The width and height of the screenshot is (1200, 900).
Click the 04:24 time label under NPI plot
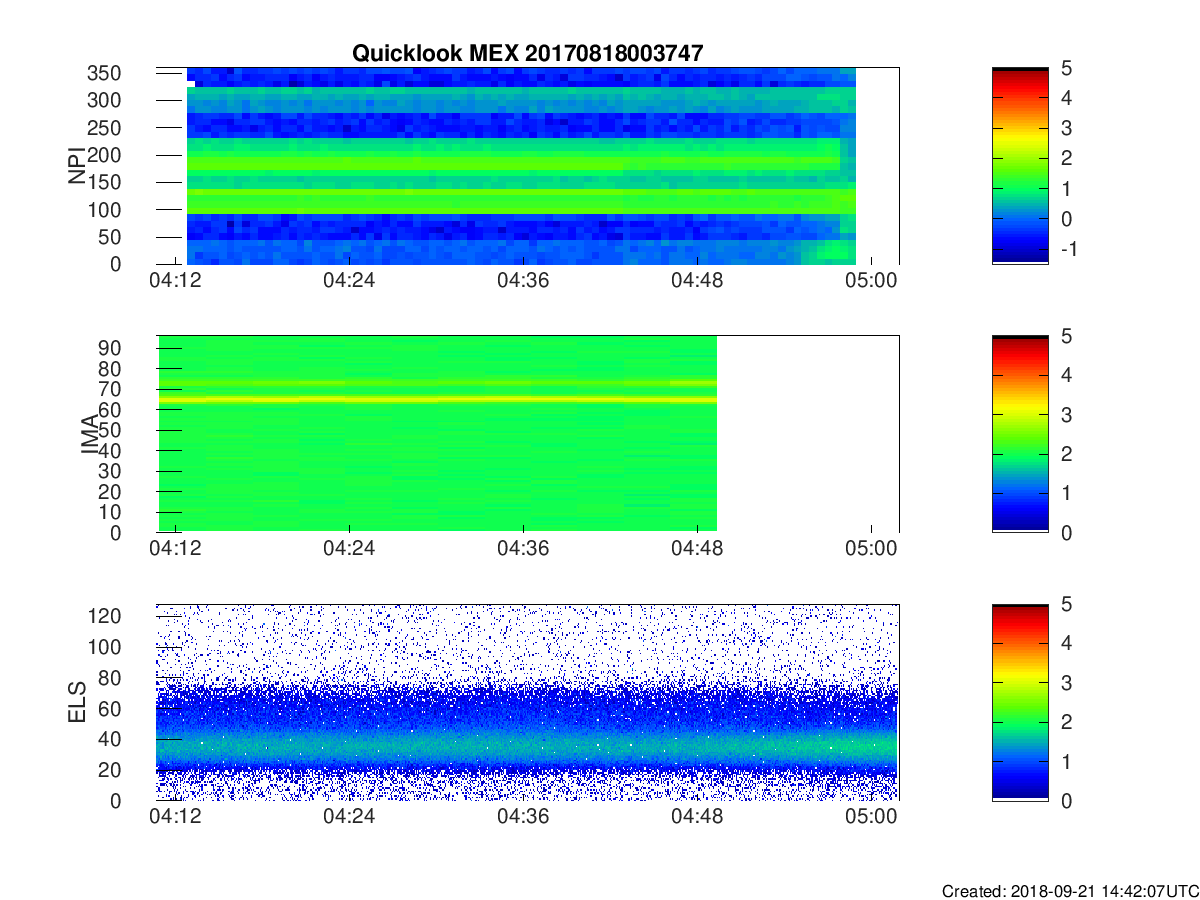pos(349,282)
